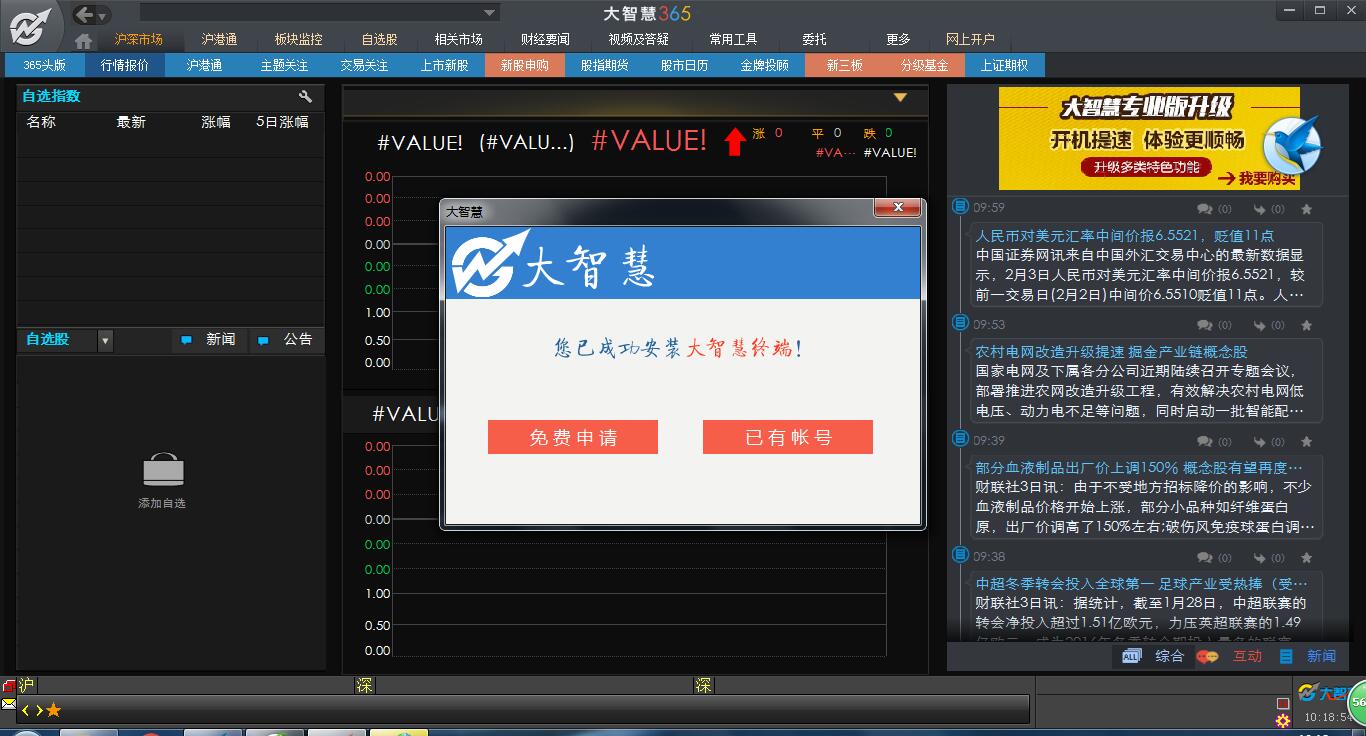1366x736 pixels.
Task: Switch to the 上证期权 tab
Action: pyautogui.click(x=1005, y=65)
